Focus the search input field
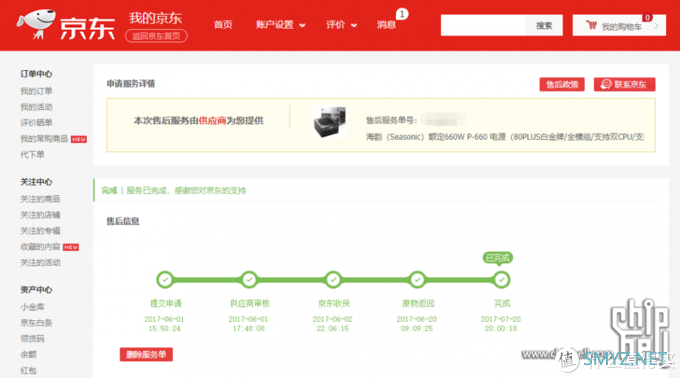The height and width of the screenshot is (378, 680). click(483, 26)
